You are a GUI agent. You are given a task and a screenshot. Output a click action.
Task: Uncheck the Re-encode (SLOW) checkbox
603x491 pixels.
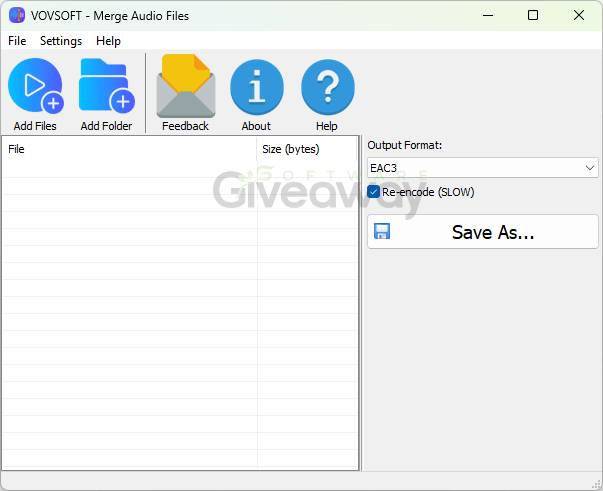(373, 191)
